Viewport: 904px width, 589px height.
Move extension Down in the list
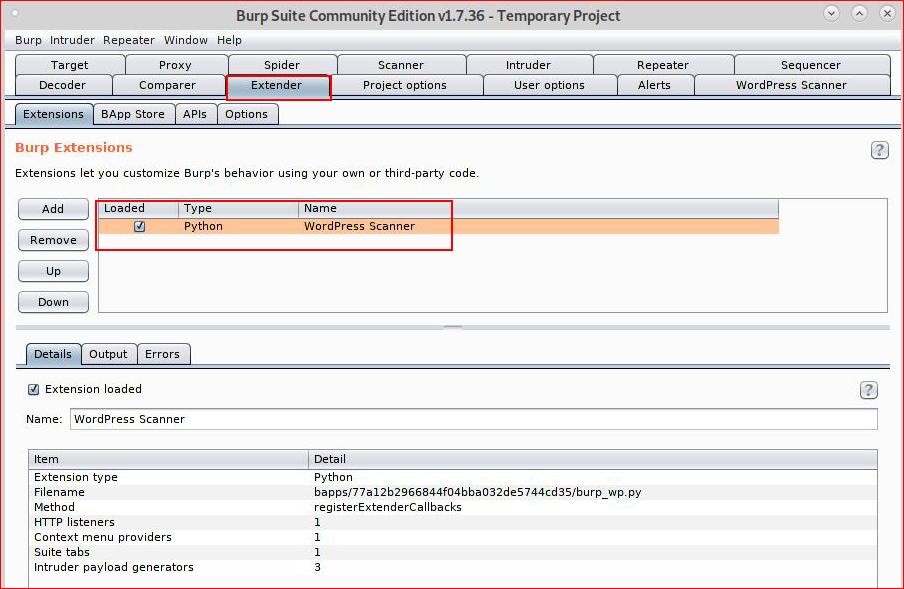pos(53,303)
